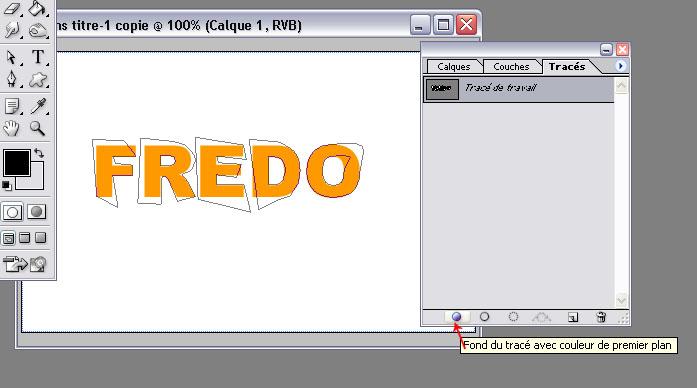Select the Tracé de travail path row
This screenshot has height=388, width=697.
[x=519, y=89]
